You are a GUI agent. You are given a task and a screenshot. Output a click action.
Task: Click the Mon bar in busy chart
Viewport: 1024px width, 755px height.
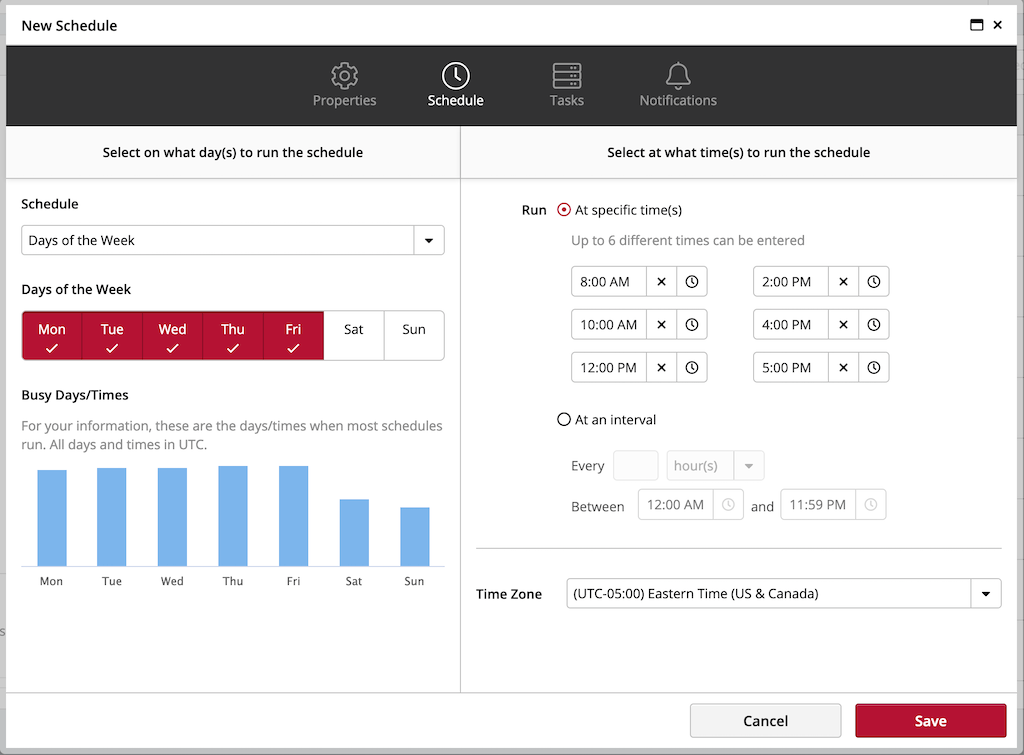tap(52, 518)
